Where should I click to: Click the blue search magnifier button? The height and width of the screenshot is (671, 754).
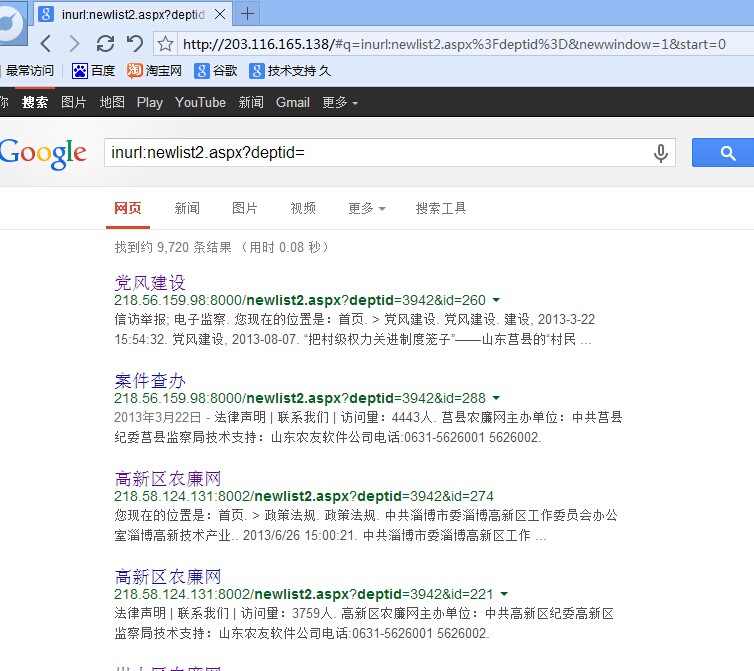click(723, 153)
